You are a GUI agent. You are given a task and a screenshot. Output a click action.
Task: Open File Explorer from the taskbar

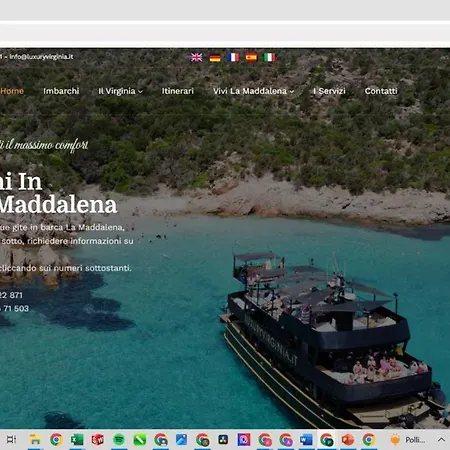(35, 440)
